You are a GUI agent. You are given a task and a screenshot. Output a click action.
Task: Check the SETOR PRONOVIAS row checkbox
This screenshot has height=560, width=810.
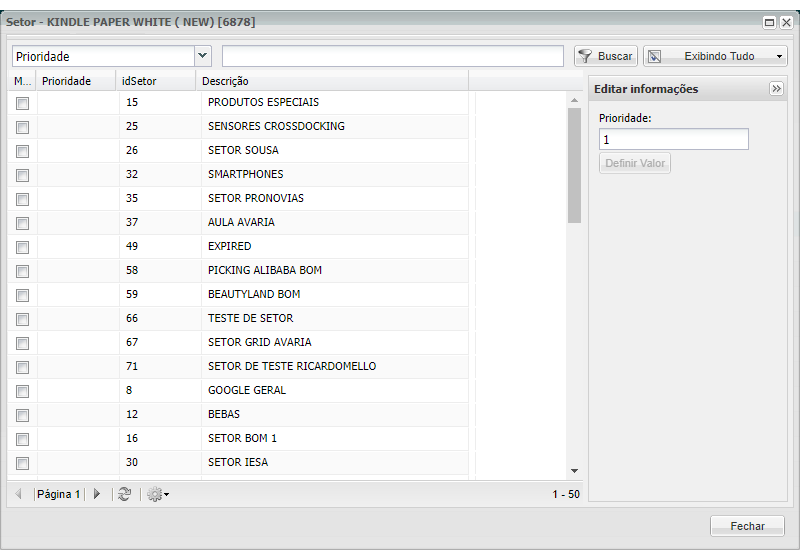pyautogui.click(x=22, y=199)
